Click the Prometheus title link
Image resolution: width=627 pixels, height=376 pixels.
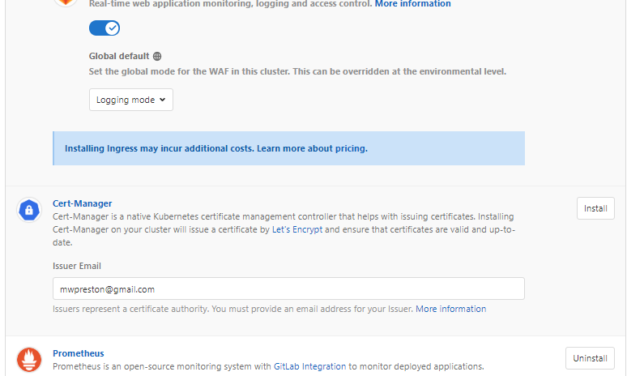click(x=78, y=354)
